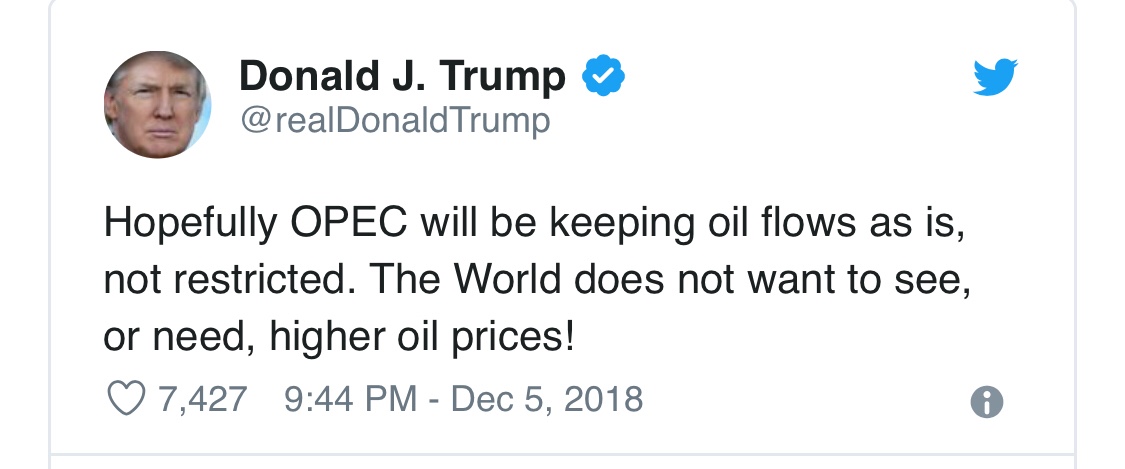Click the word OPEC in the tweet

click(349, 223)
